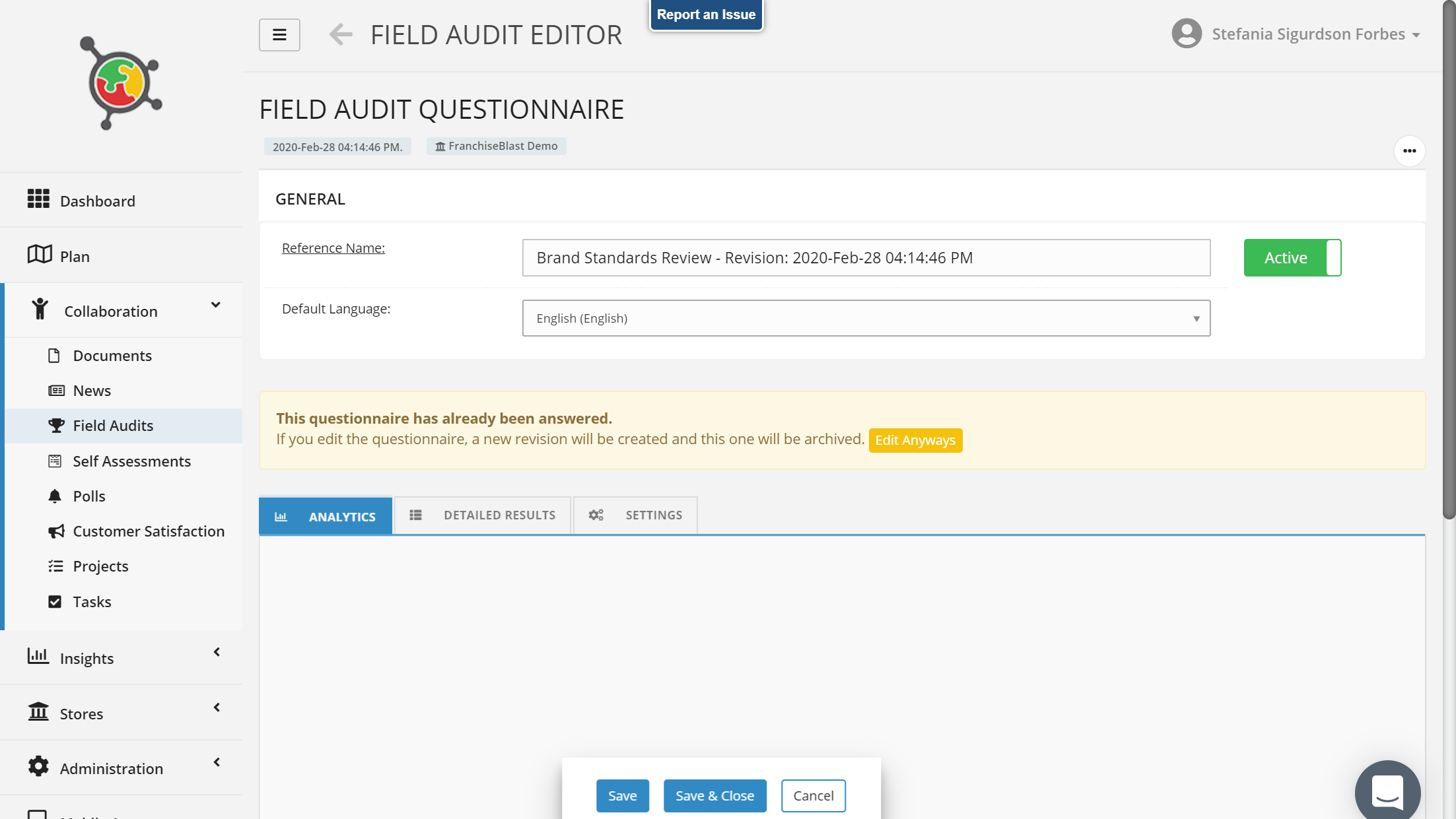Open the Default Language dropdown
Image resolution: width=1456 pixels, height=819 pixels.
pyautogui.click(x=866, y=318)
